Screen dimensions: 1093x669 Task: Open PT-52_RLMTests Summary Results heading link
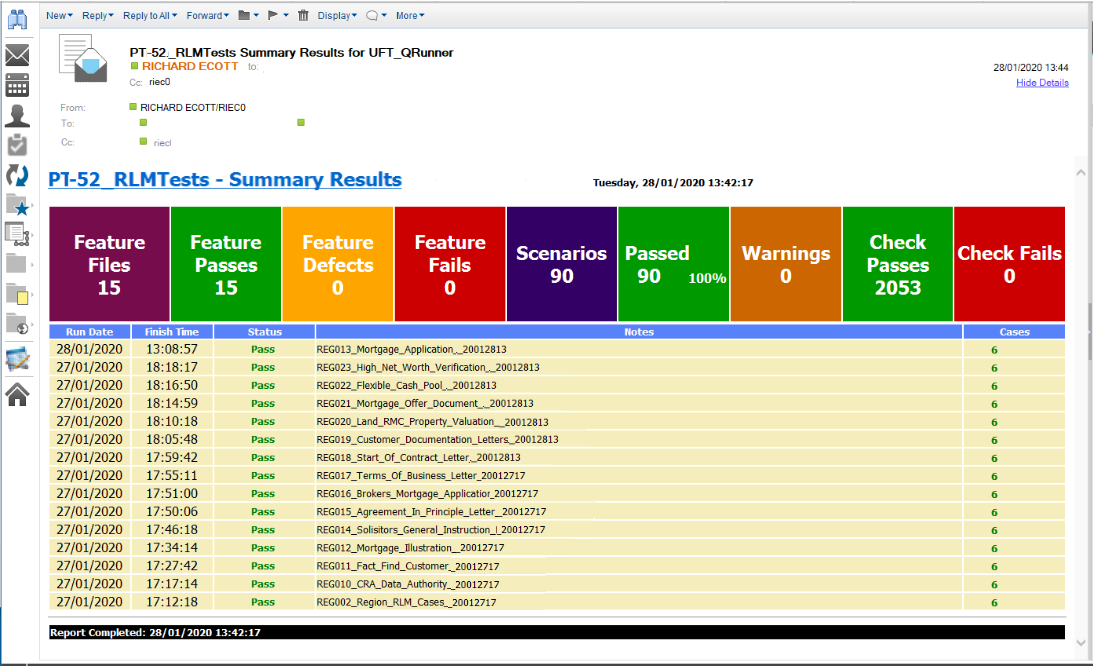pos(225,180)
